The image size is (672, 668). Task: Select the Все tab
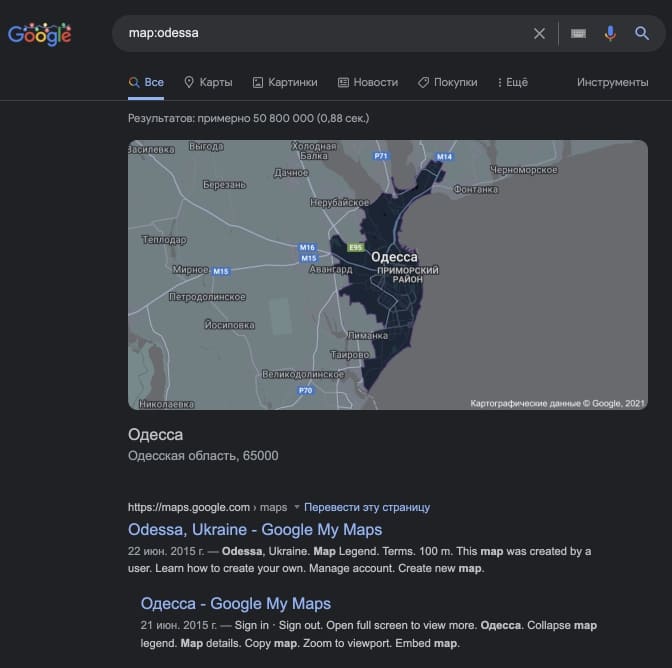point(146,82)
